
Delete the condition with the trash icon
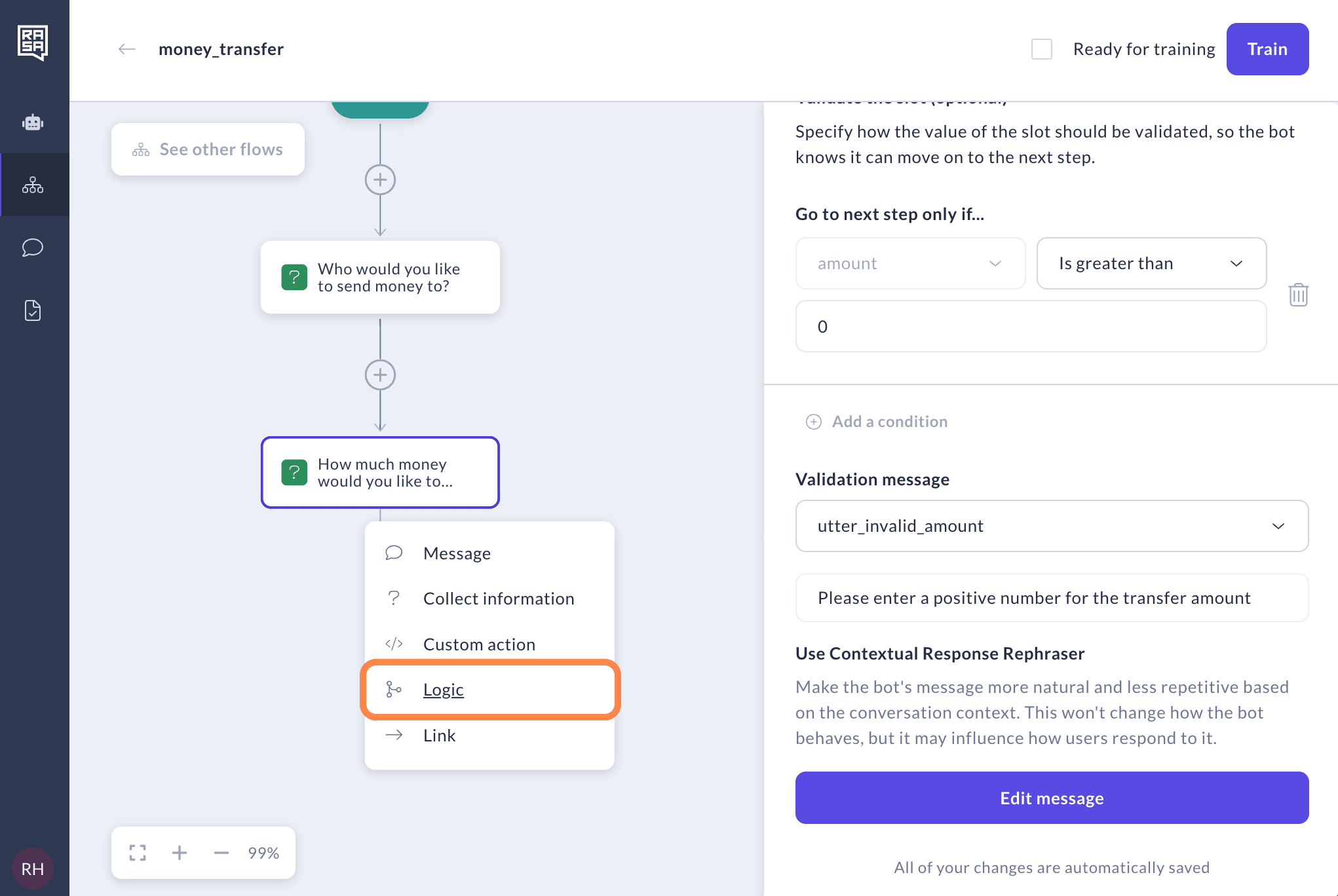click(1298, 295)
